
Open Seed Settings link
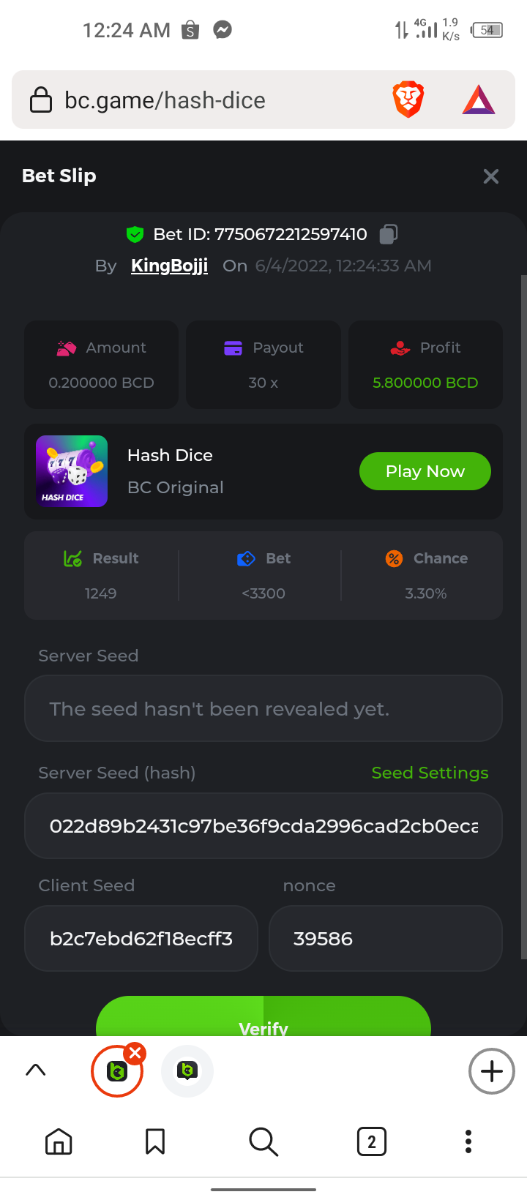pyautogui.click(x=430, y=773)
